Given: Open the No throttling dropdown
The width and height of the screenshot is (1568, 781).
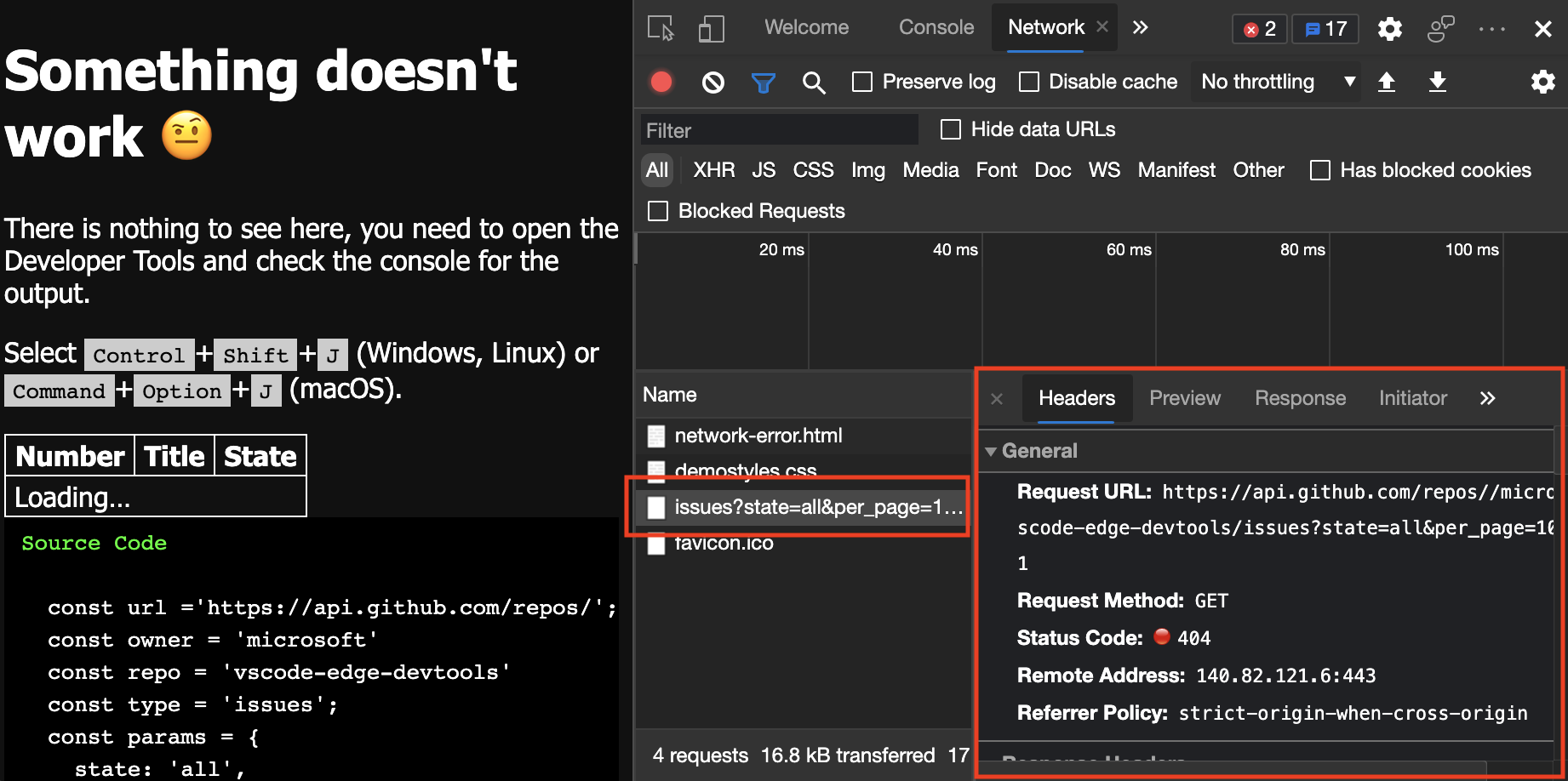Looking at the screenshot, I should coord(1275,82).
